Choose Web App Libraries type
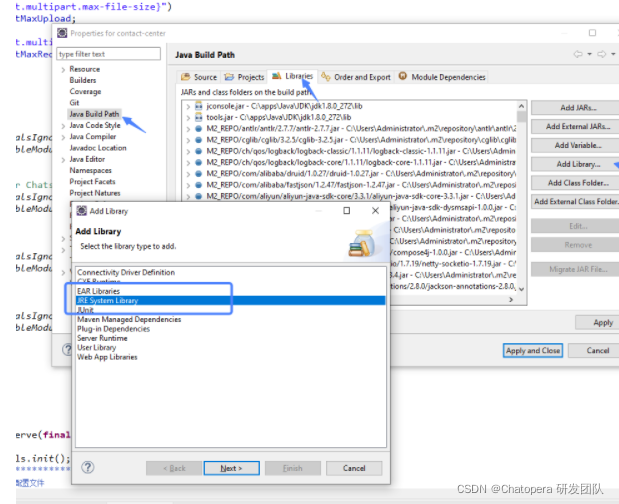619x504 pixels. click(x=107, y=357)
